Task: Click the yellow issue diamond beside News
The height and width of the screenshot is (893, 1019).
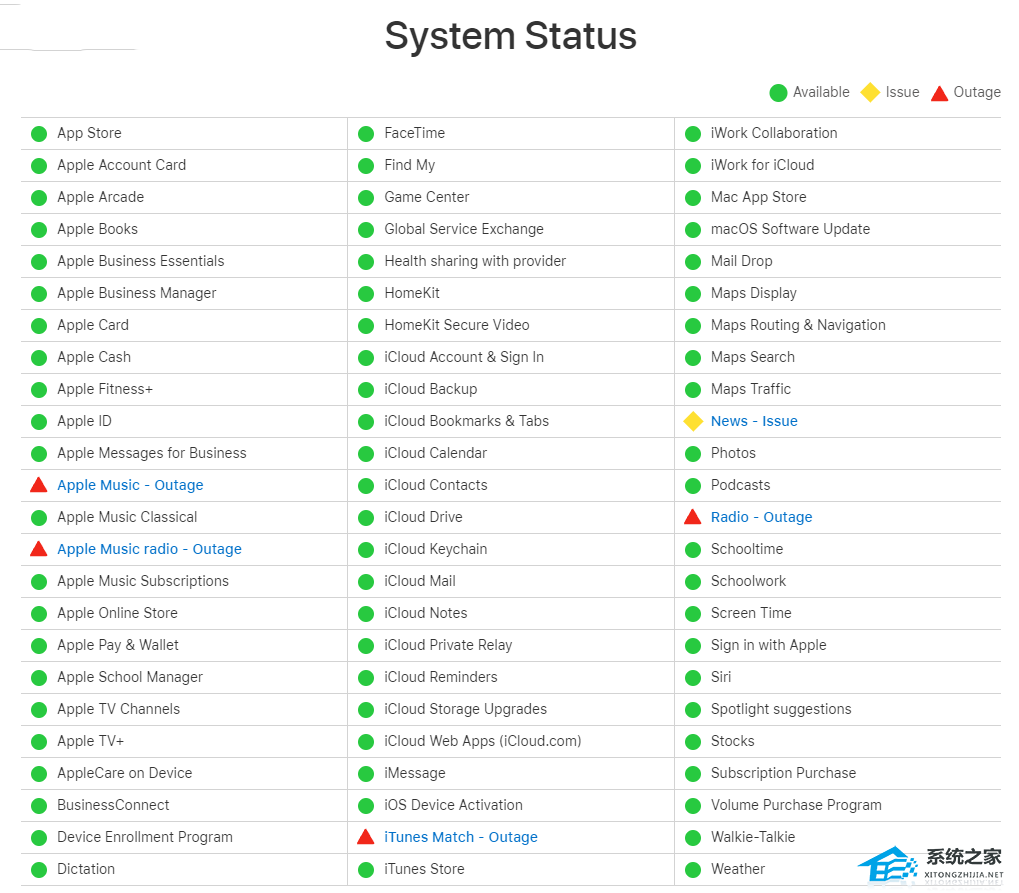Action: (x=693, y=421)
